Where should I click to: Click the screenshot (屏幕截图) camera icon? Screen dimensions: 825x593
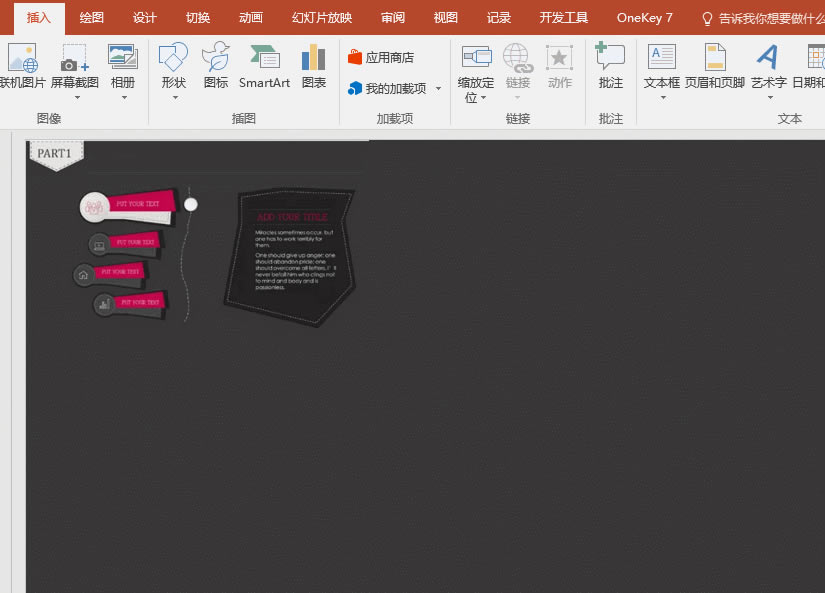point(74,58)
